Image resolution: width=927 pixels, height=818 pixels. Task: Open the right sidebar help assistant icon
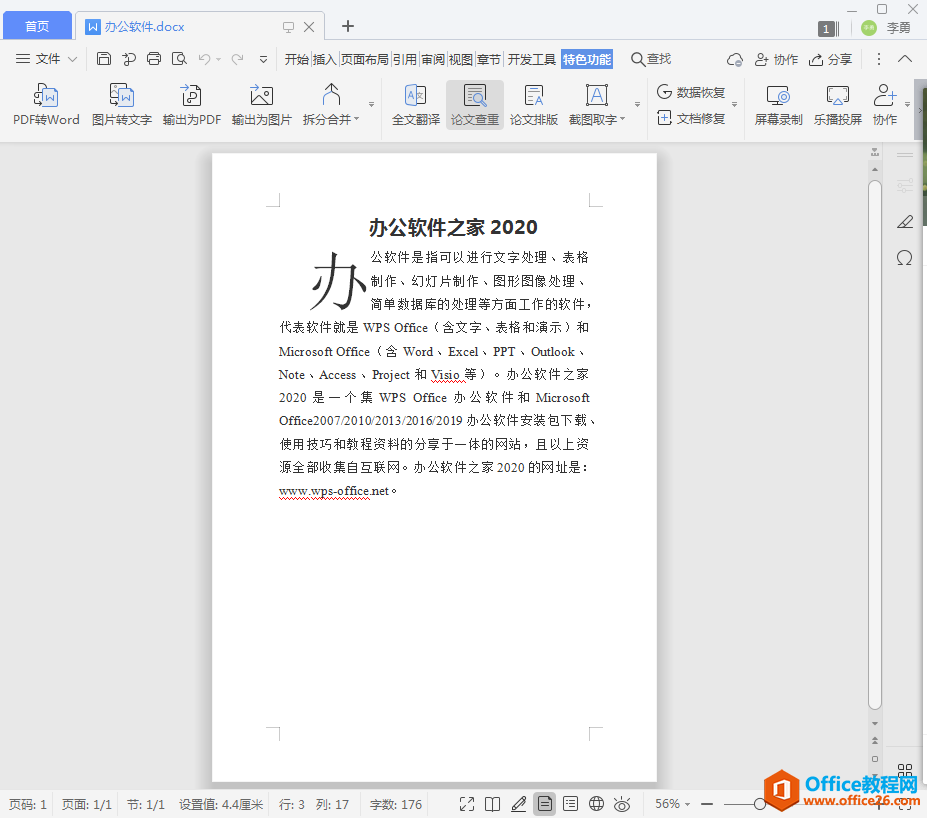(x=905, y=258)
